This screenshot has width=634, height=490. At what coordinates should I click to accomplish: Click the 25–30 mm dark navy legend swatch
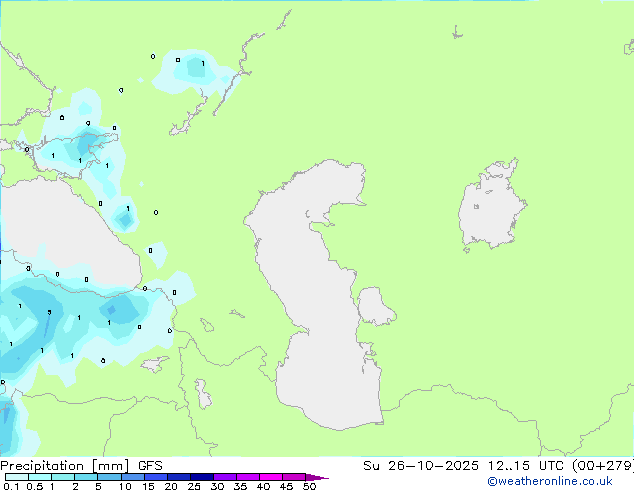click(x=202, y=477)
